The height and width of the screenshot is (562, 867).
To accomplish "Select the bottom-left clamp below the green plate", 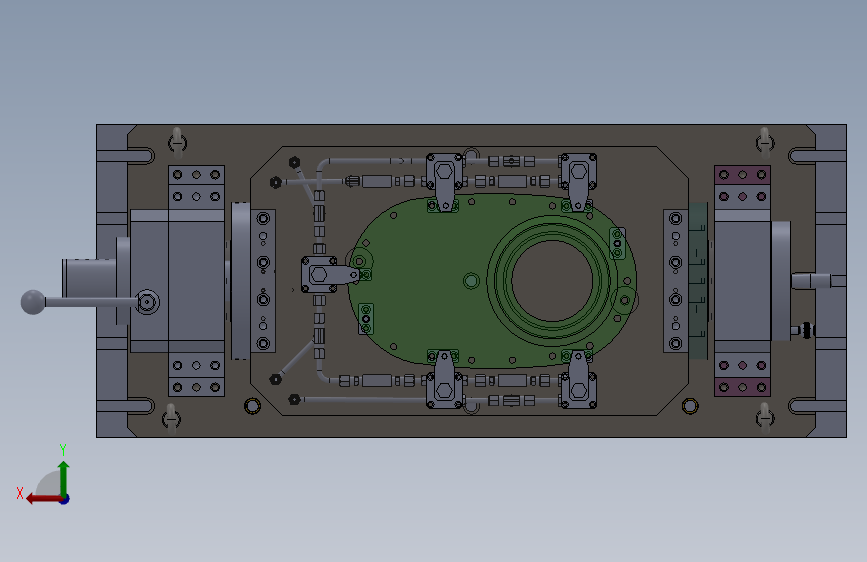I will pyautogui.click(x=444, y=379).
